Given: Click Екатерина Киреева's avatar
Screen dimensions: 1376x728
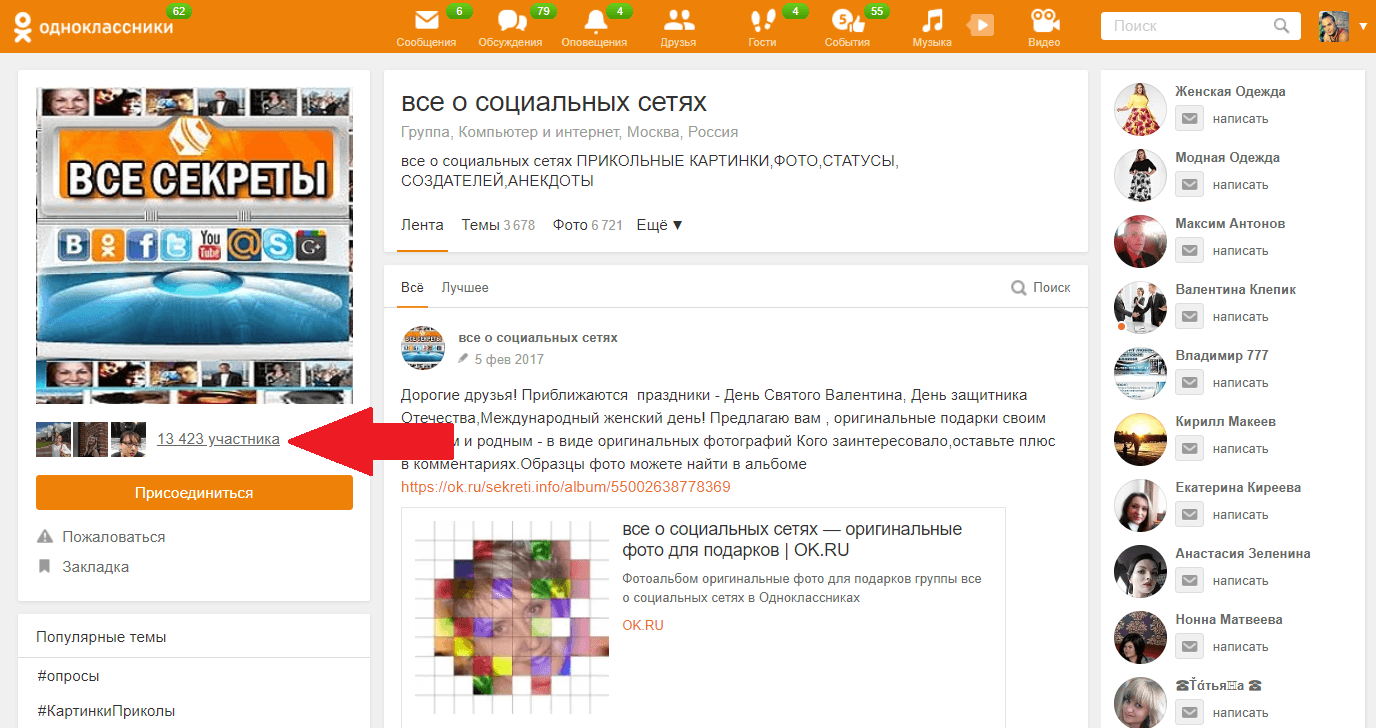Looking at the screenshot, I should tap(1140, 505).
